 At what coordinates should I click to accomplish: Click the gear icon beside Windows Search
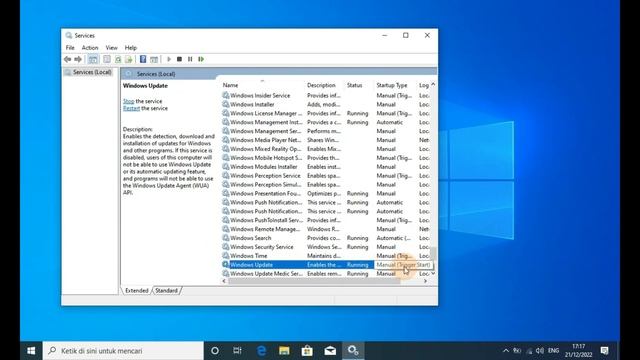[x=225, y=238]
